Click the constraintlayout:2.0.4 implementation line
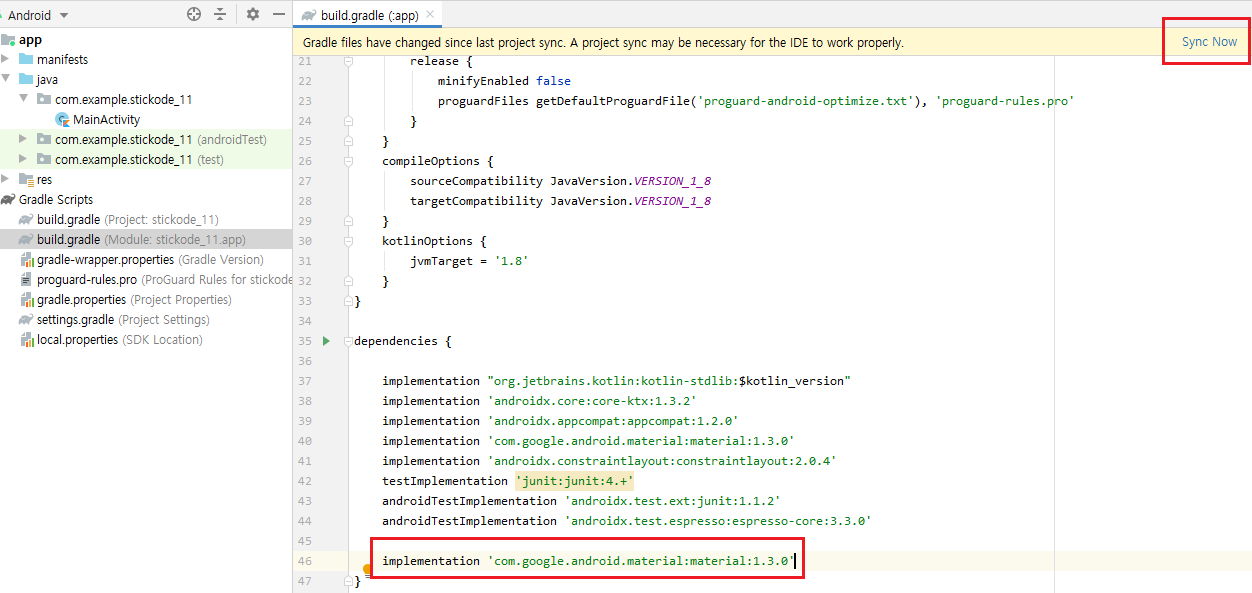 tap(609, 461)
